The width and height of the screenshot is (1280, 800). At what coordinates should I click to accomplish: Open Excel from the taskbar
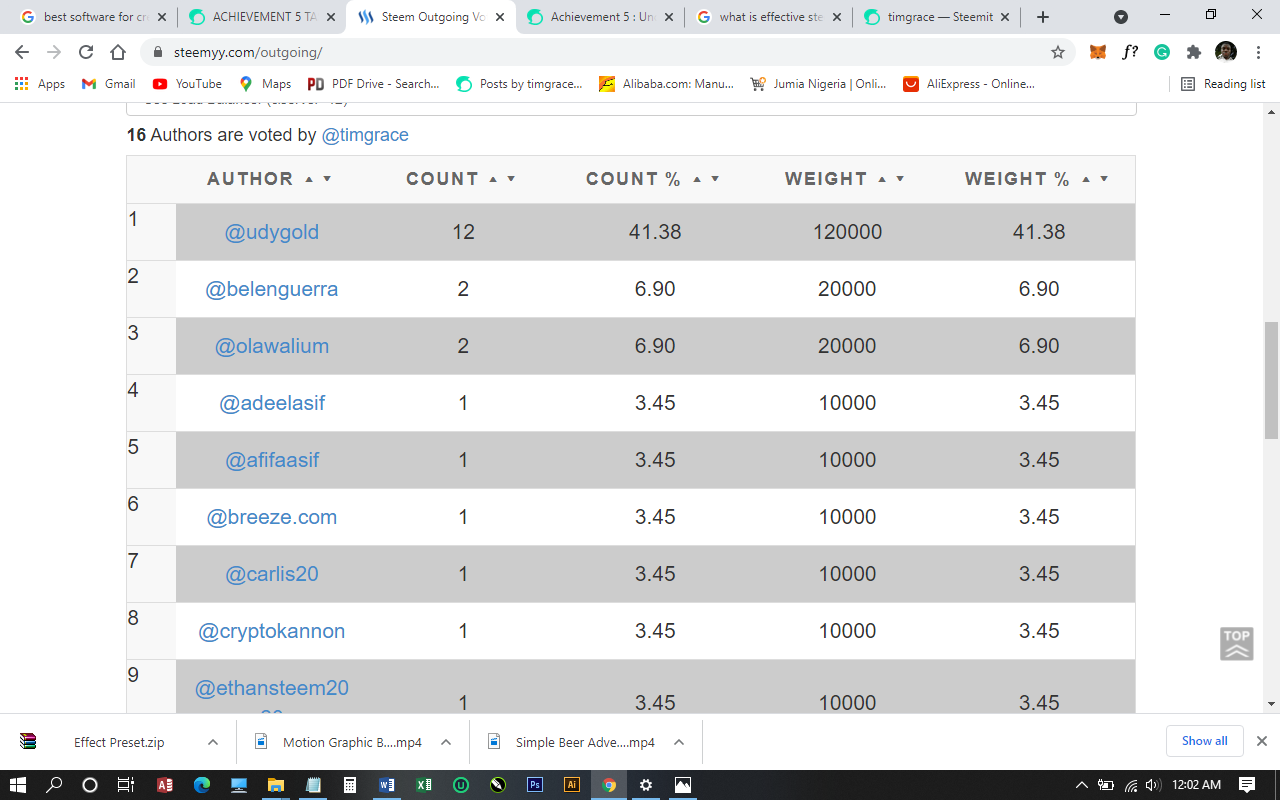(x=423, y=785)
